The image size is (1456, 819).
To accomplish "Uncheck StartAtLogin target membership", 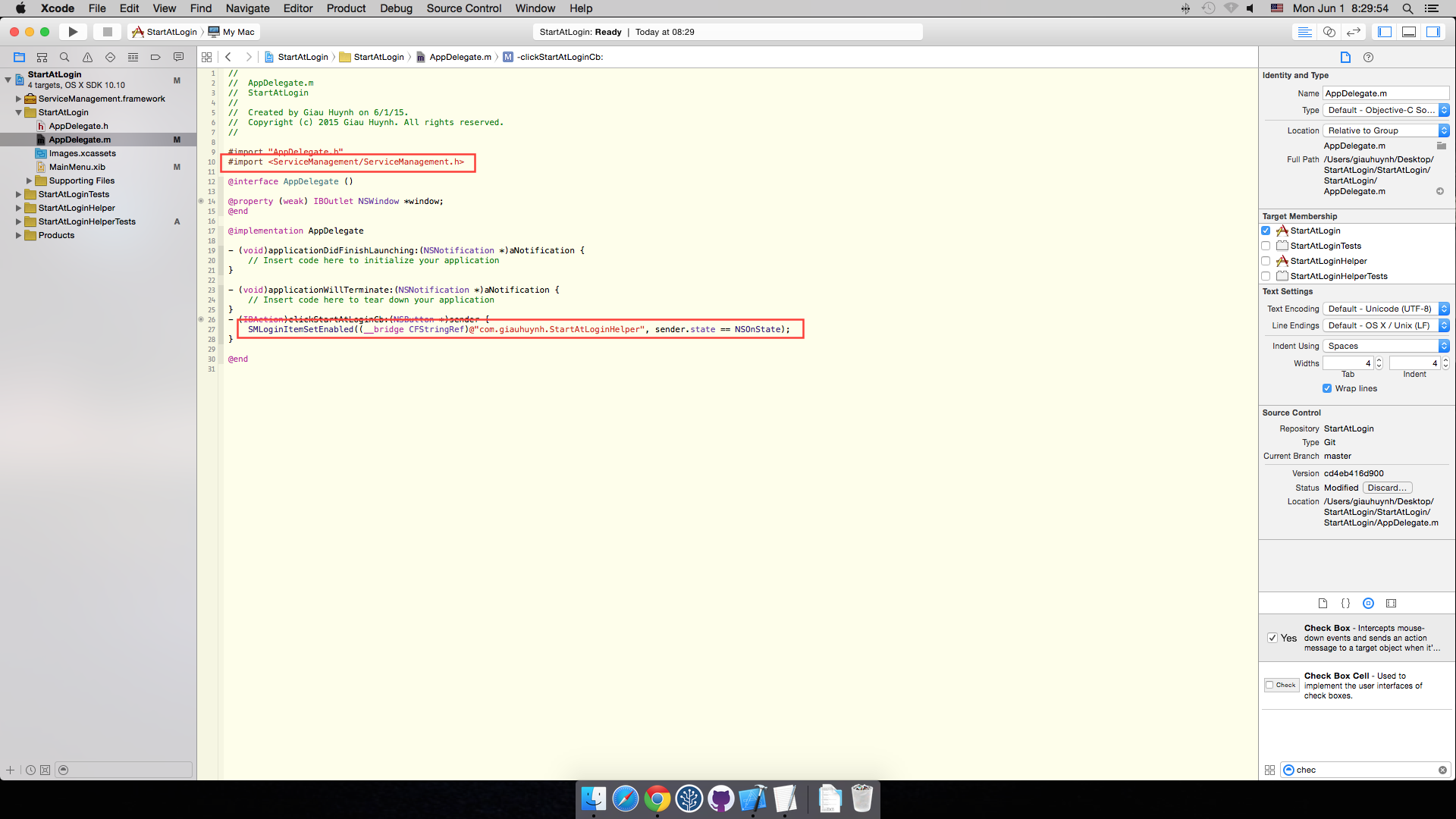I will pos(1266,231).
